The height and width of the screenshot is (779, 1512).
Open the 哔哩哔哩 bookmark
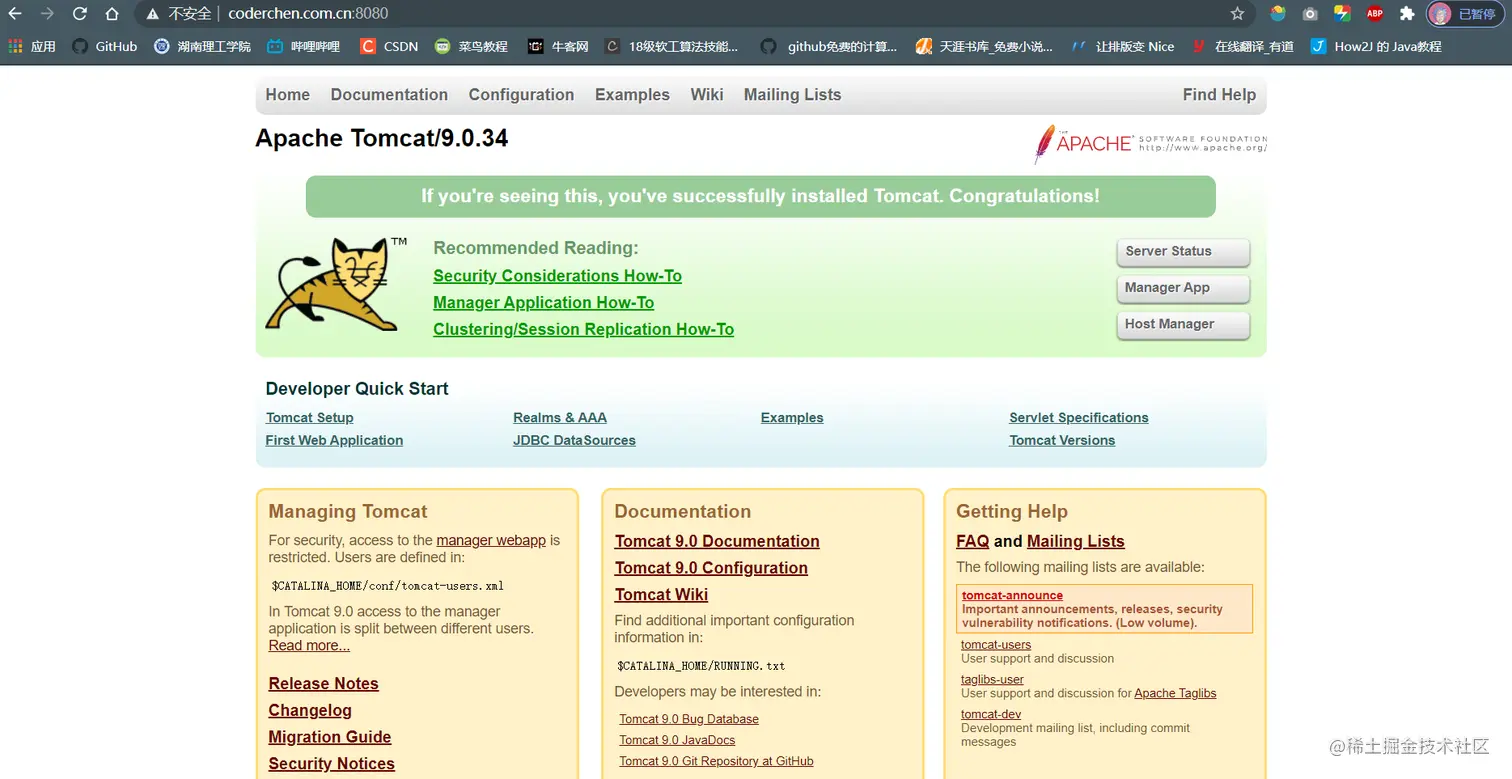tap(303, 46)
